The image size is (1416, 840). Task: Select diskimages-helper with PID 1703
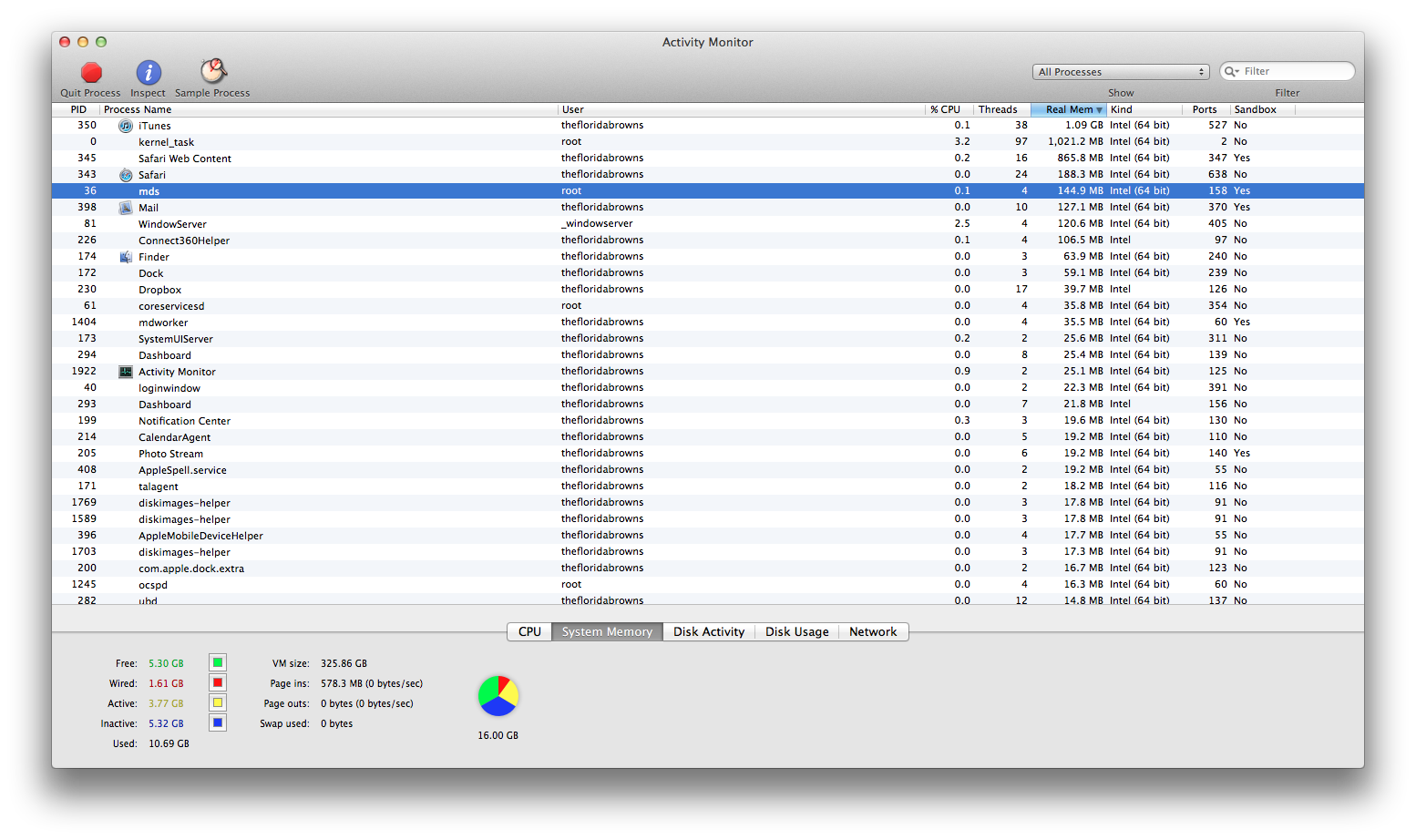708,552
